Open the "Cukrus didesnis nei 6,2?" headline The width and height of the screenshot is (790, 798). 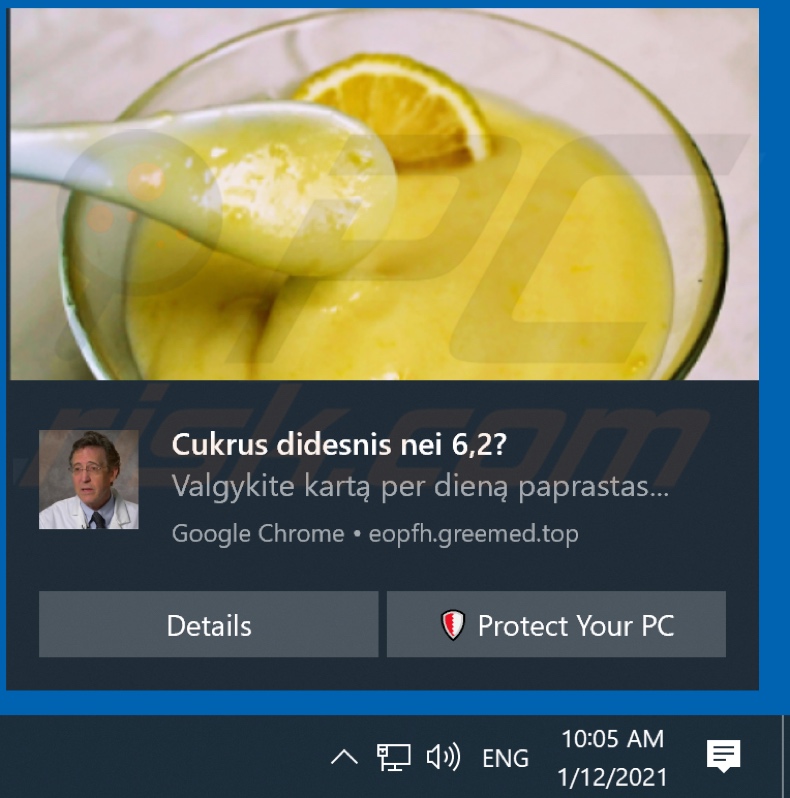click(339, 444)
